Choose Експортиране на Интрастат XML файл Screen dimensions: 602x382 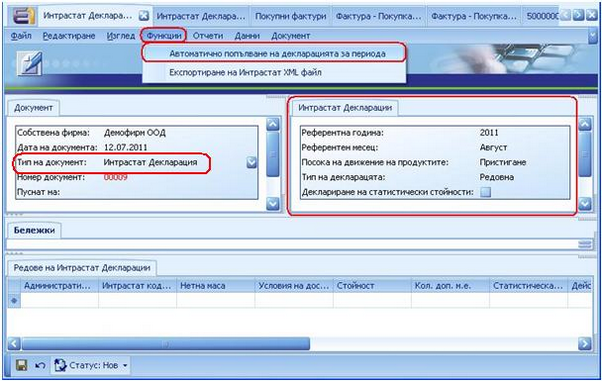(x=274, y=72)
